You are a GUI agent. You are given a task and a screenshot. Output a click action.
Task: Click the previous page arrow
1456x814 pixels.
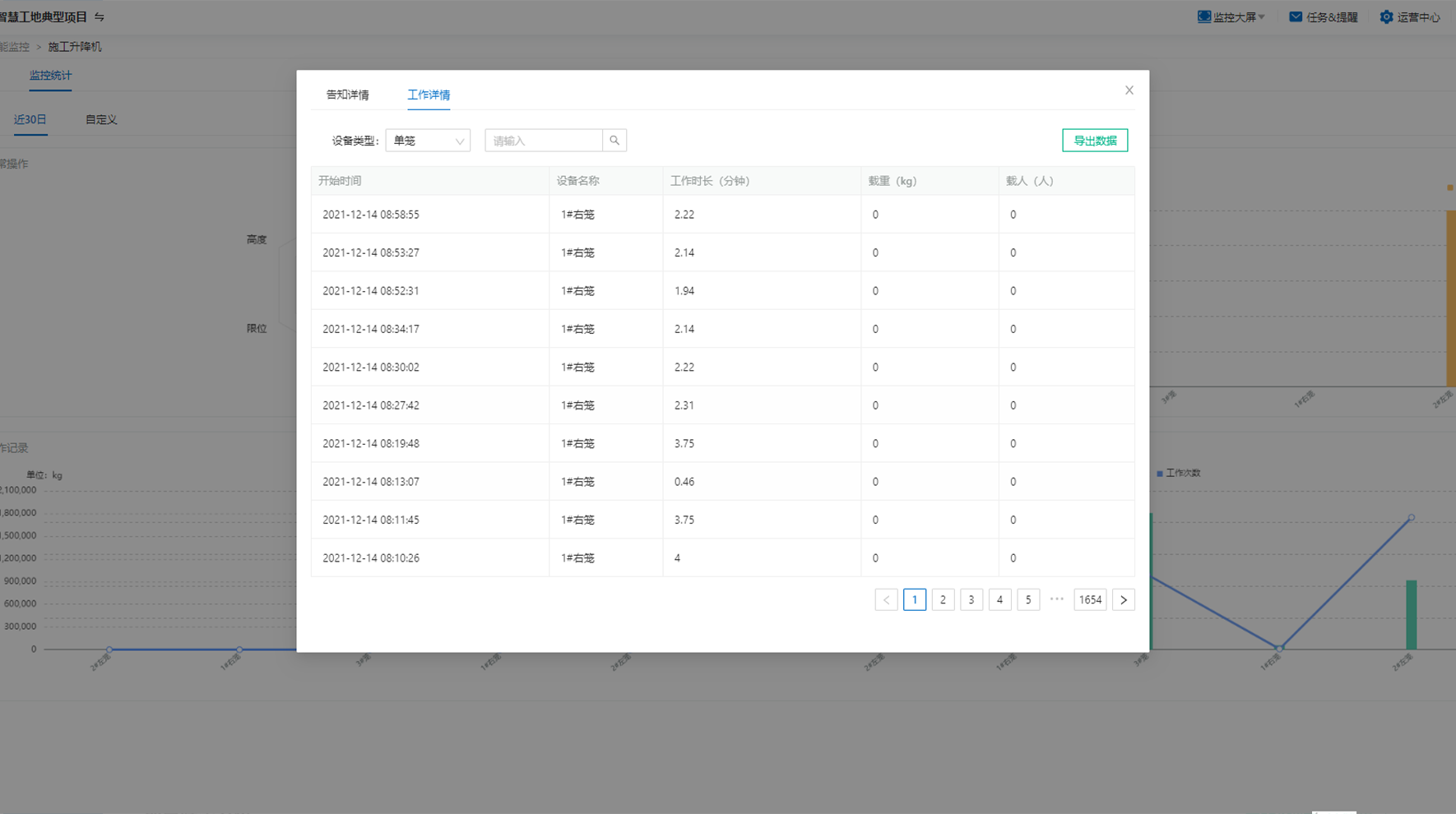(x=886, y=599)
